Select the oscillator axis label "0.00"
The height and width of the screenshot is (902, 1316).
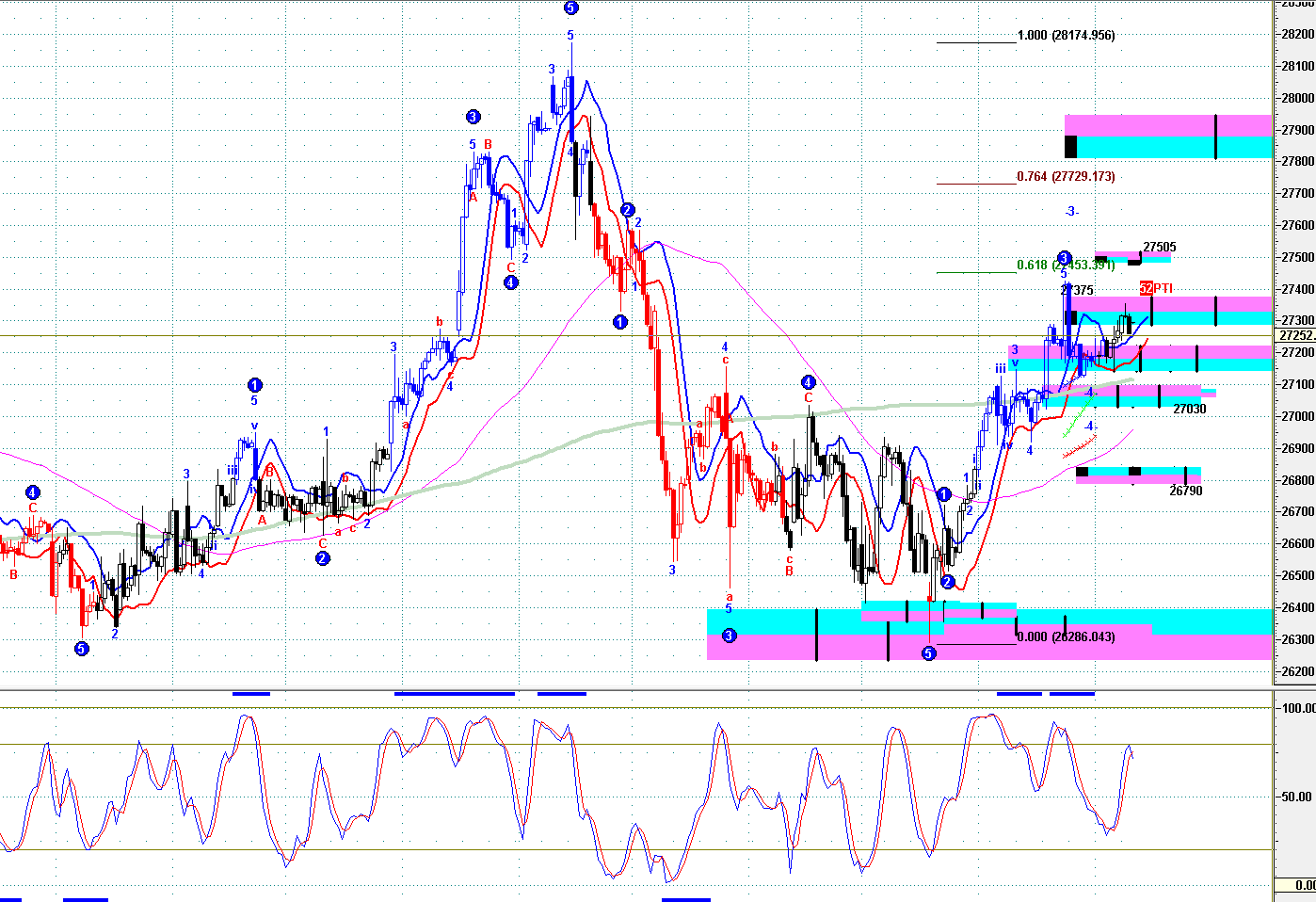[x=1305, y=885]
